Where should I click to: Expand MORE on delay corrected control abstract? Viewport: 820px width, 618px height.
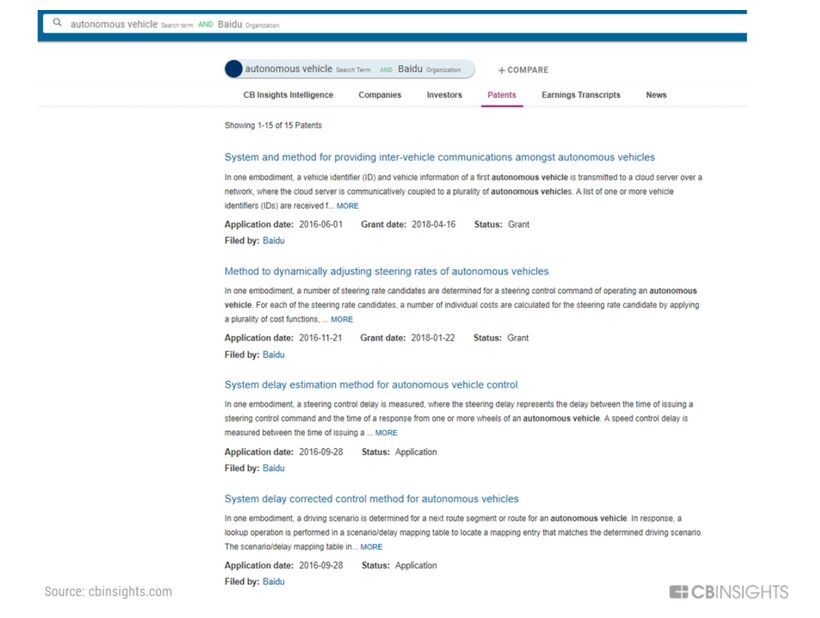pos(371,546)
